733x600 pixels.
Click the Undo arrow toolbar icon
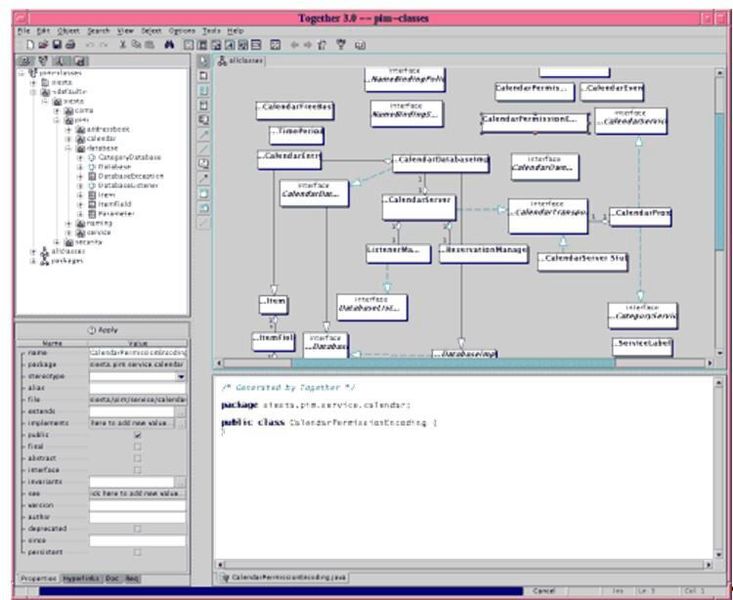[90, 45]
